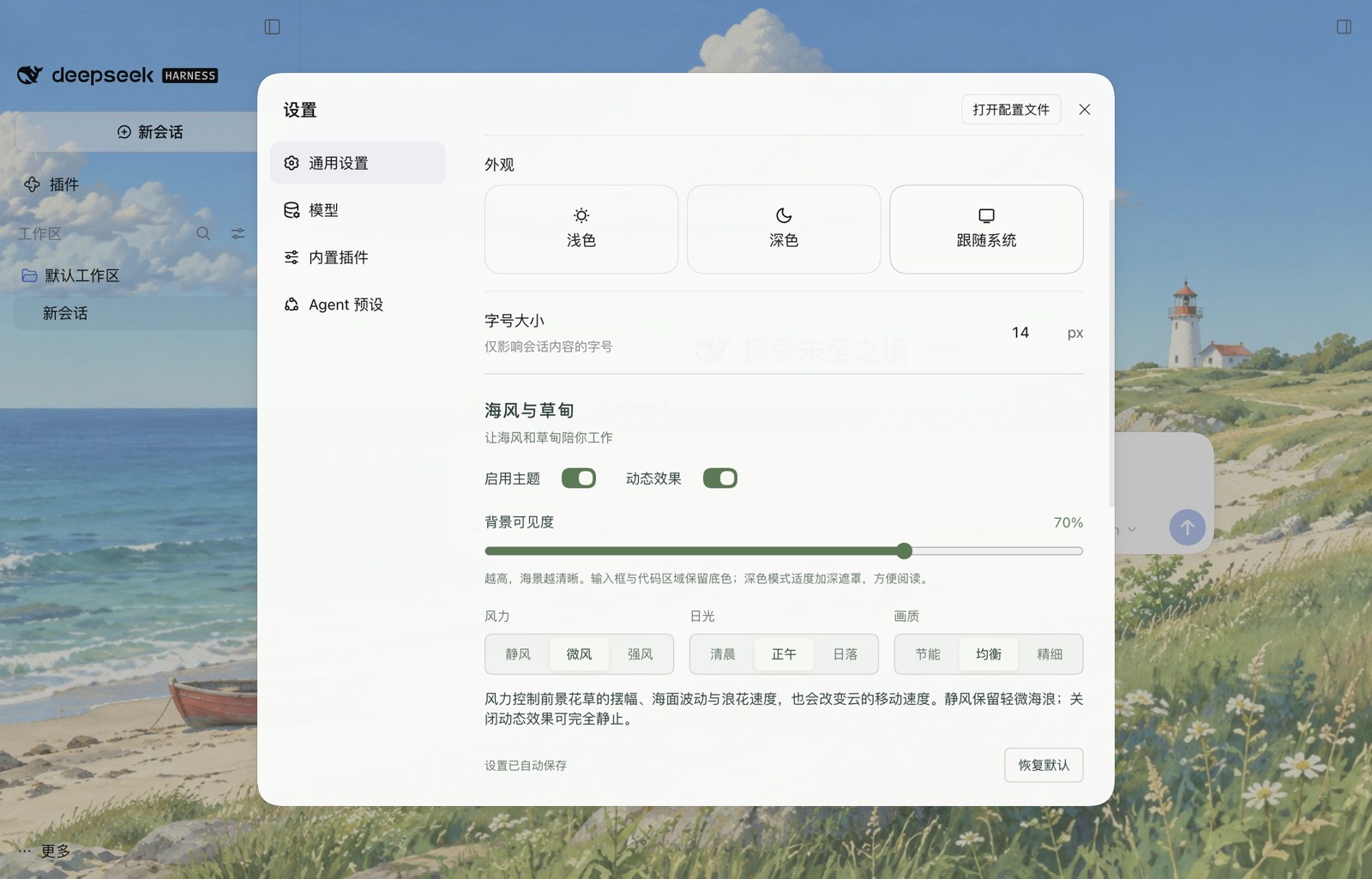Turn off the 启用主题 switch

click(579, 478)
